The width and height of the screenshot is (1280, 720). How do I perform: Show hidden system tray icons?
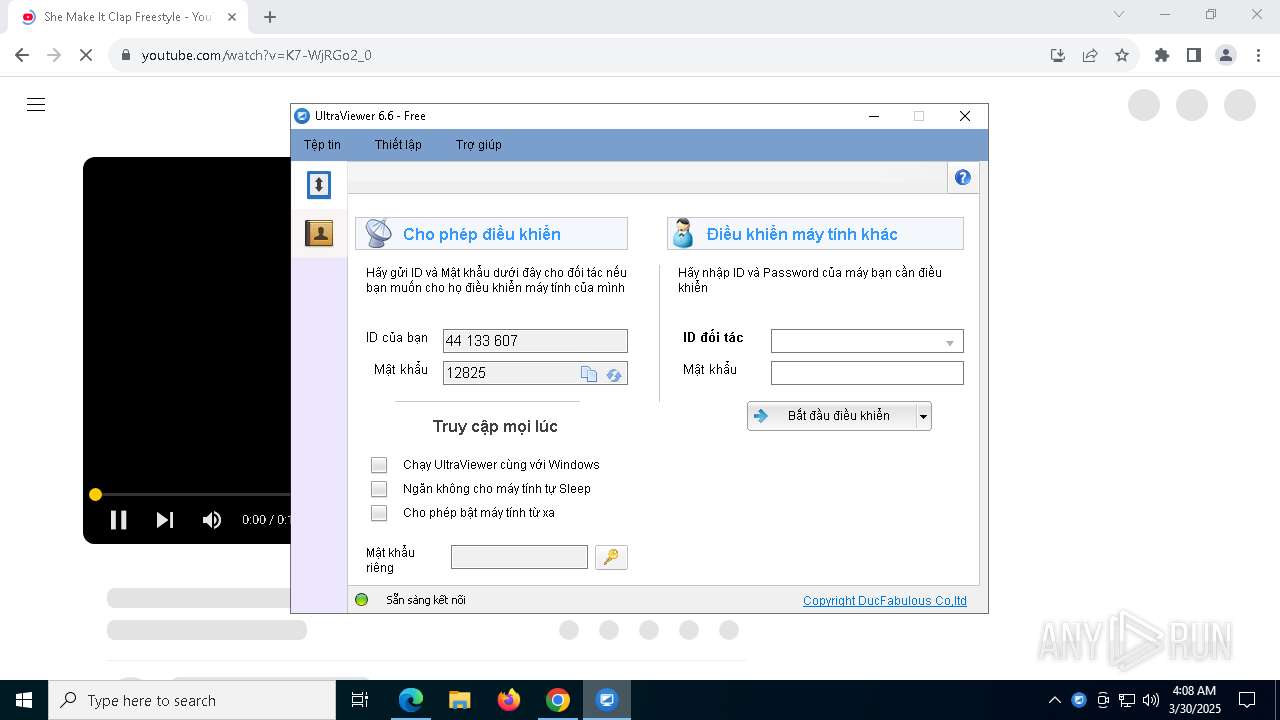pyautogui.click(x=1055, y=700)
